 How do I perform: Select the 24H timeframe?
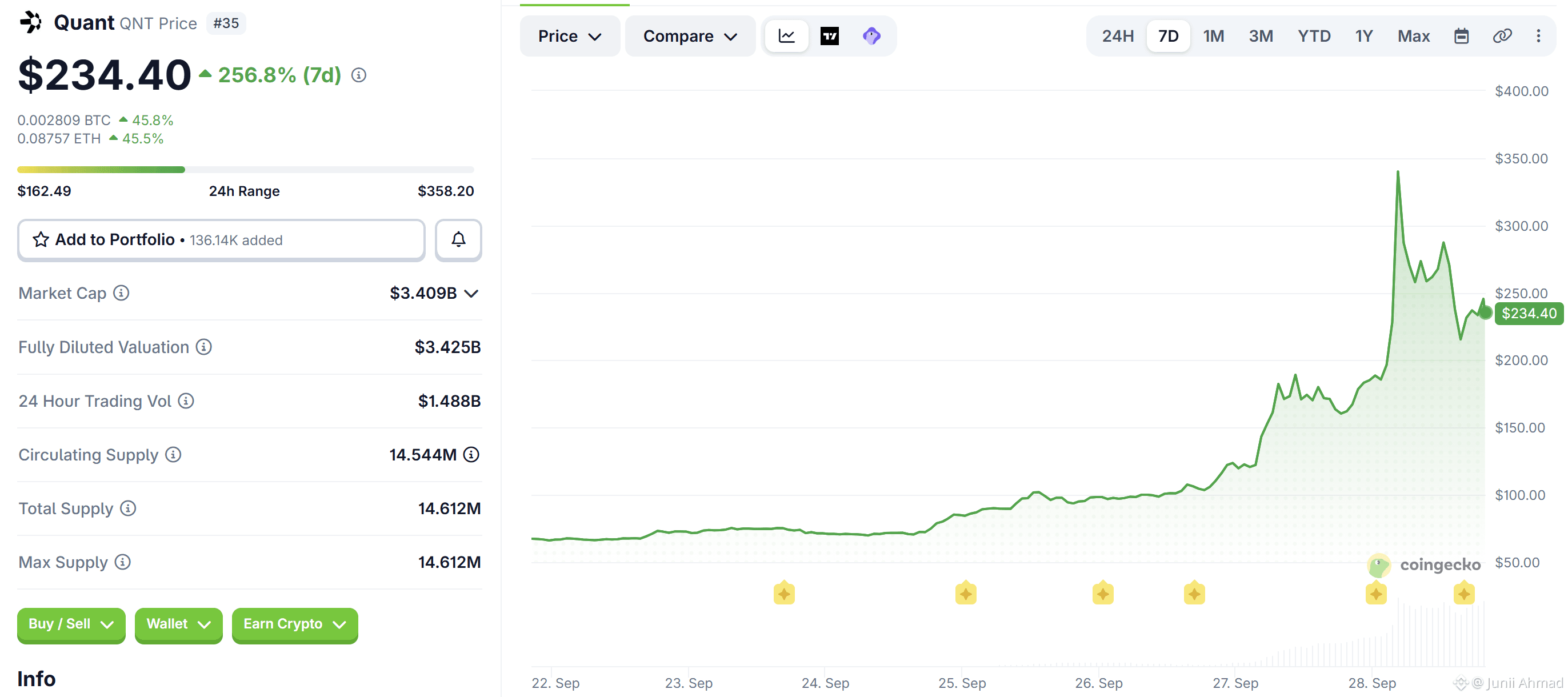pyautogui.click(x=1118, y=37)
